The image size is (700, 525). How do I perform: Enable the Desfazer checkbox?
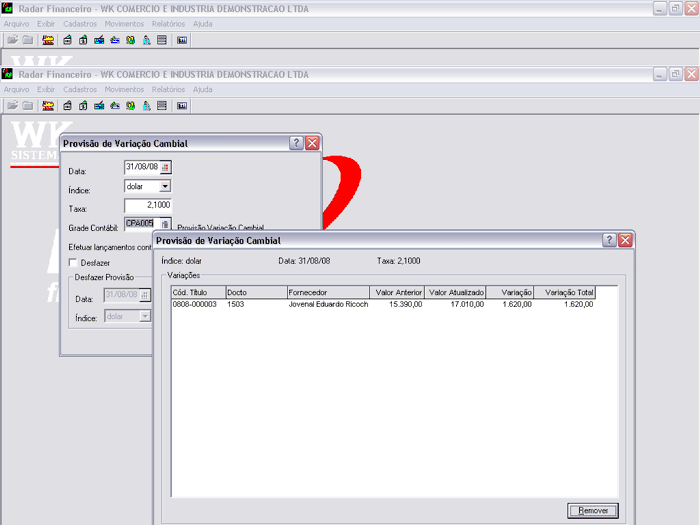pos(73,262)
